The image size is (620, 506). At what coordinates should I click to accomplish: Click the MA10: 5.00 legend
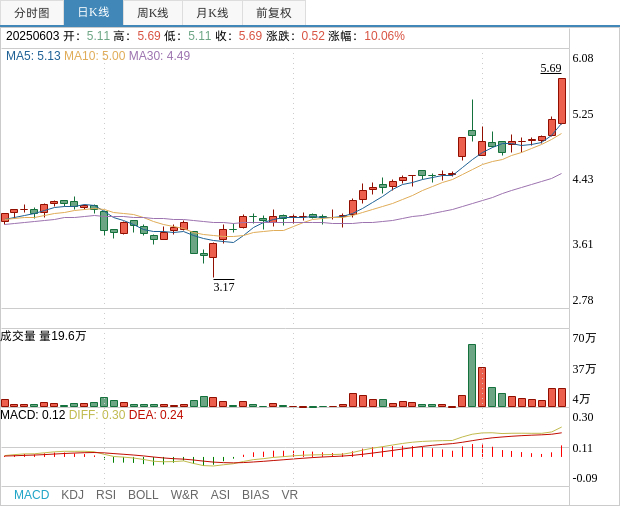click(95, 56)
